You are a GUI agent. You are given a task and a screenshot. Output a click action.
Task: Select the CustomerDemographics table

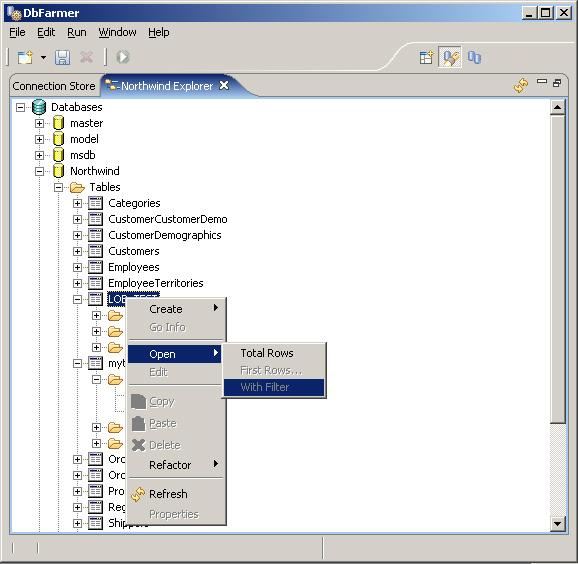point(165,235)
